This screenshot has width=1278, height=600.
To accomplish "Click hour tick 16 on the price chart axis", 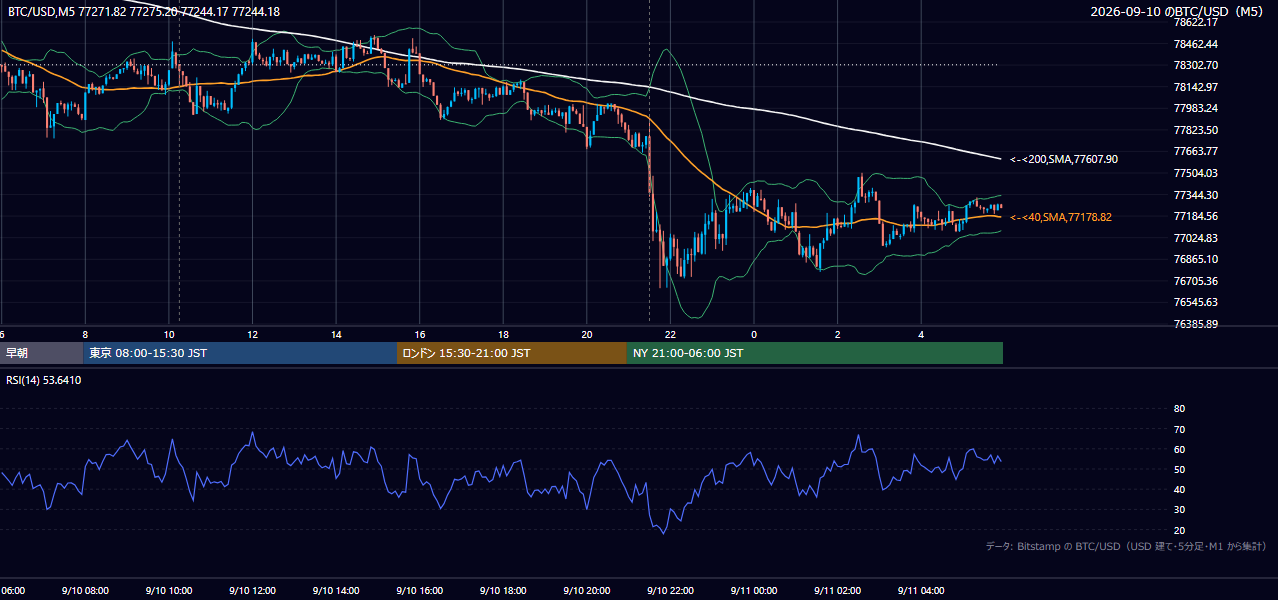I will (419, 334).
